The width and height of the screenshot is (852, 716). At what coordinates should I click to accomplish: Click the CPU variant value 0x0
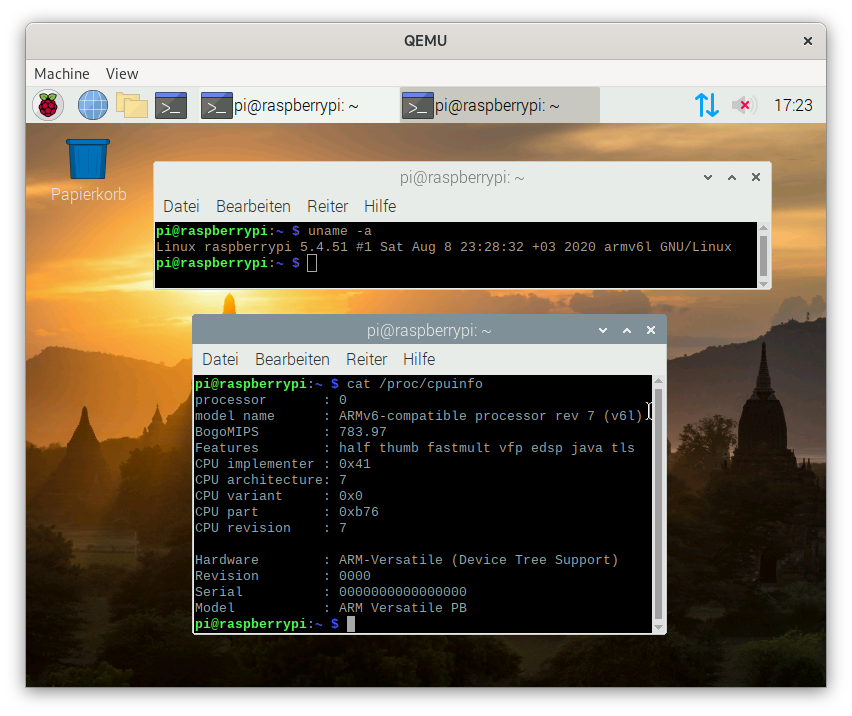[x=351, y=496]
